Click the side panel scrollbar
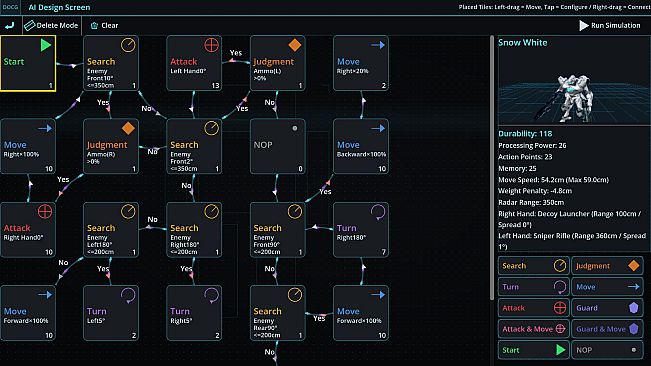This screenshot has height=366, width=651. (x=492, y=168)
